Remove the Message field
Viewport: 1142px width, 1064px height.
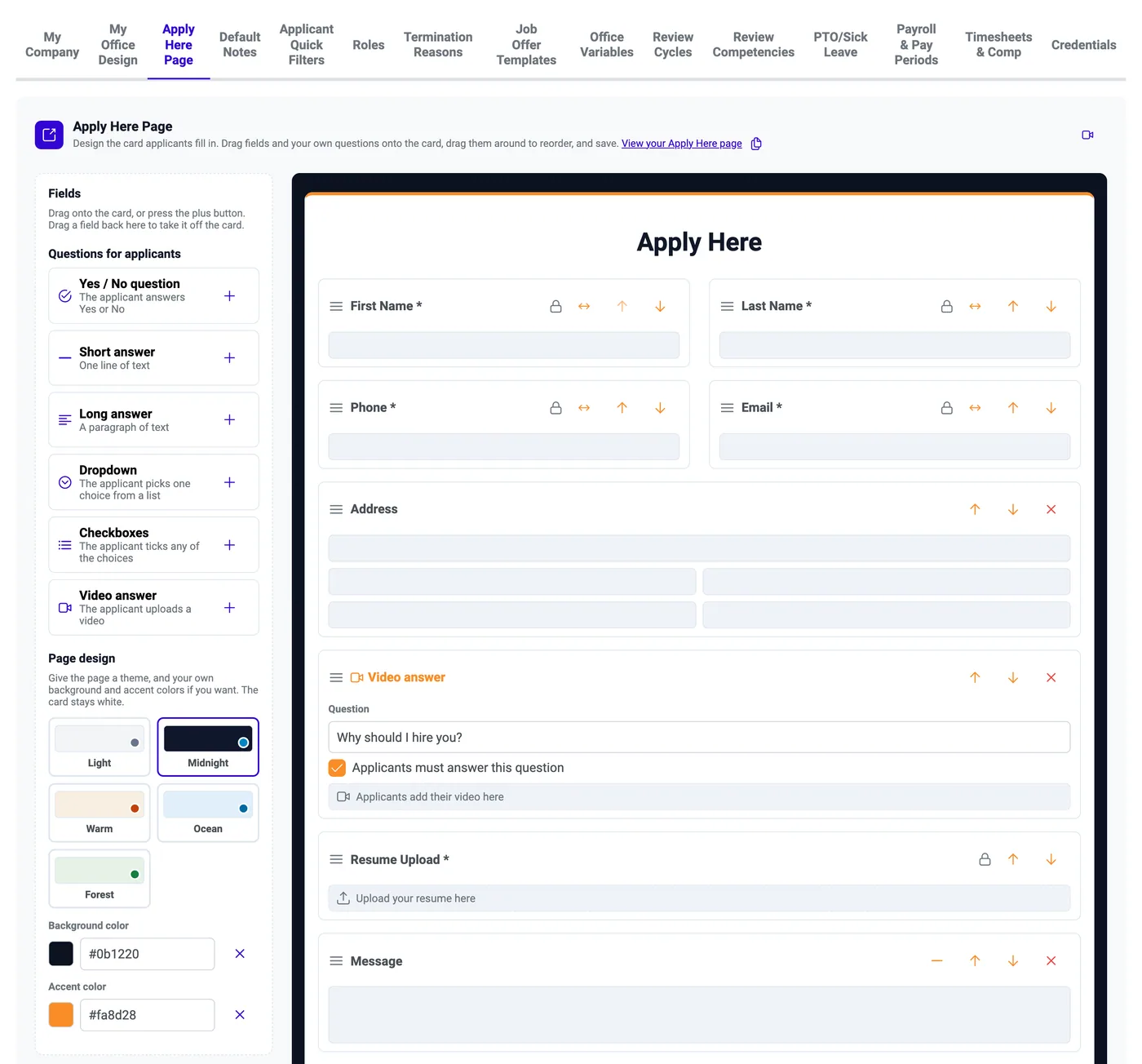point(1051,961)
